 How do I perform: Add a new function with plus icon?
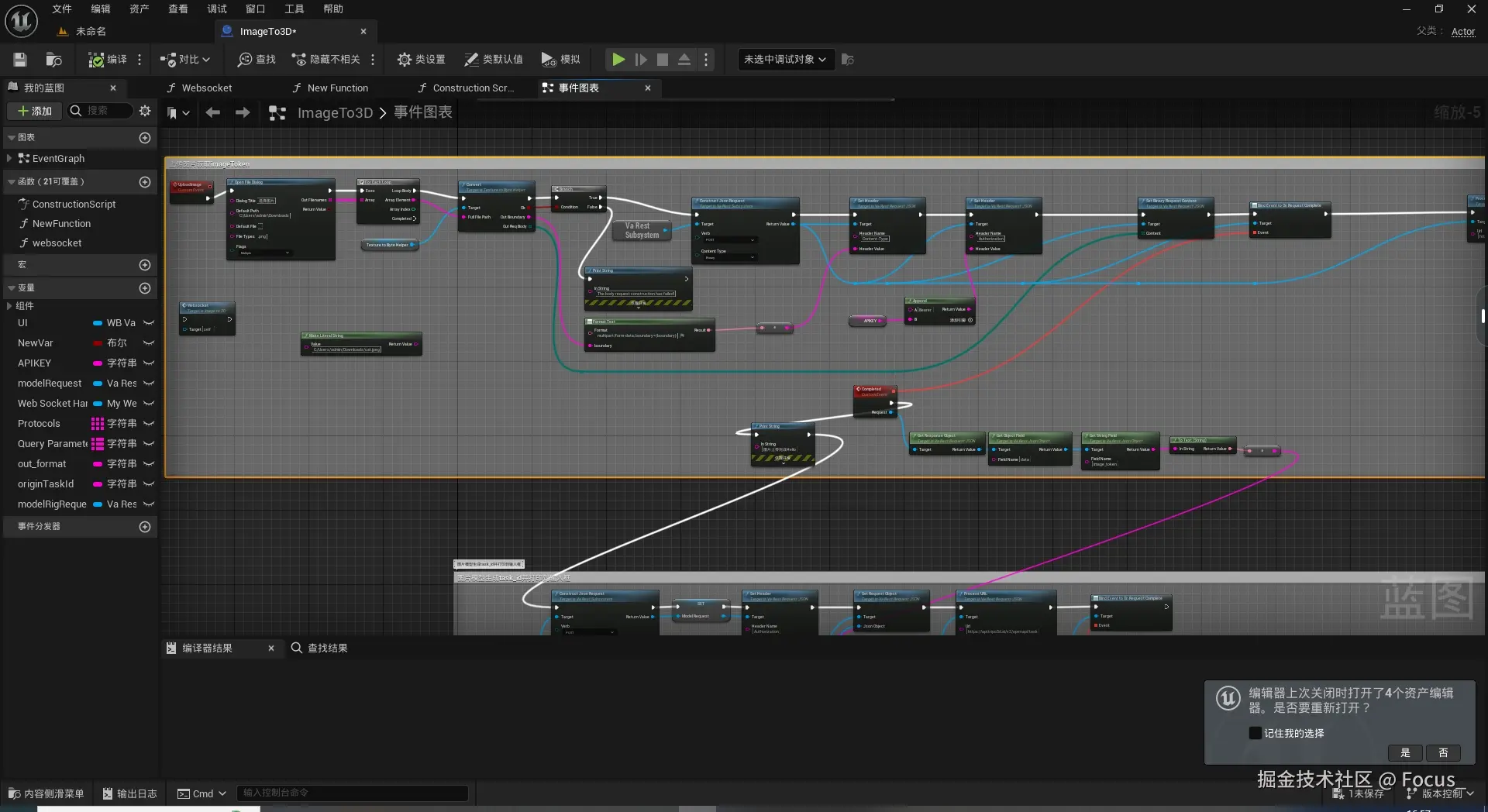144,182
